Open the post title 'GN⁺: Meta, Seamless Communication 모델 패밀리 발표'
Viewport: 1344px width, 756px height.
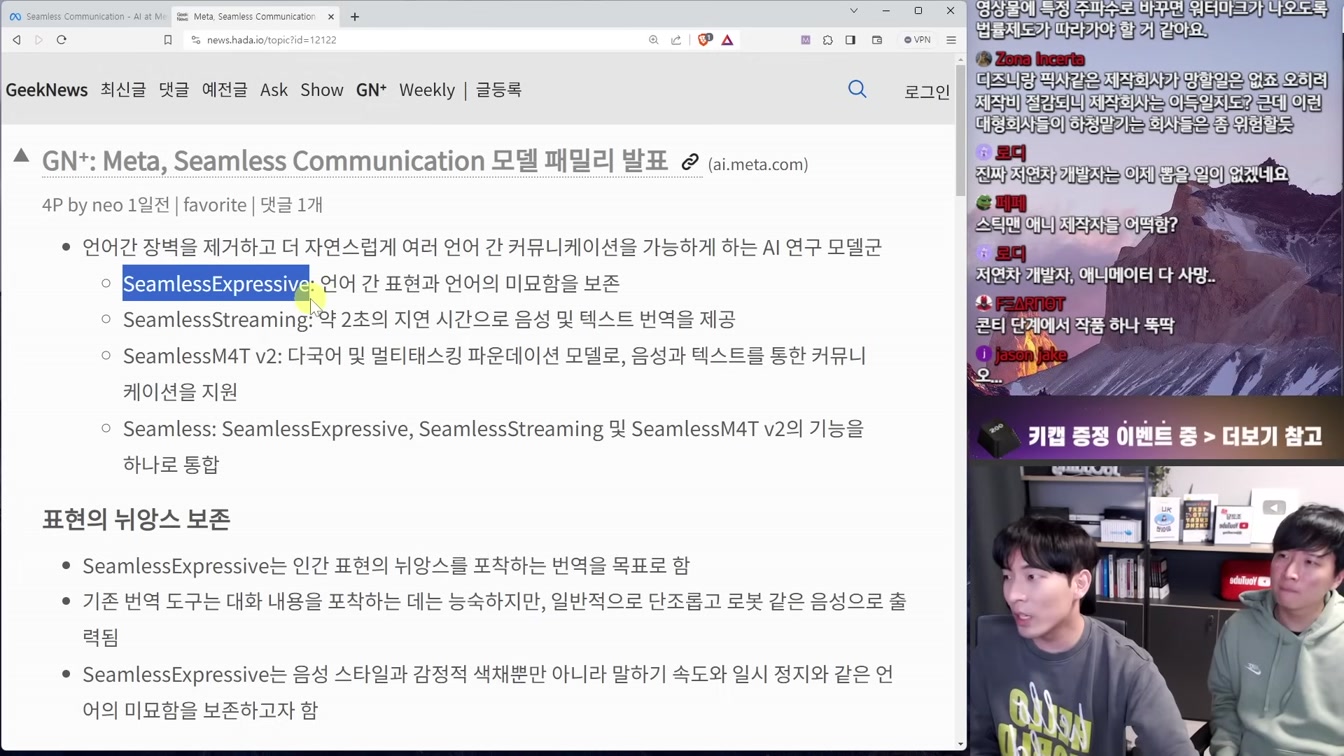tap(355, 161)
